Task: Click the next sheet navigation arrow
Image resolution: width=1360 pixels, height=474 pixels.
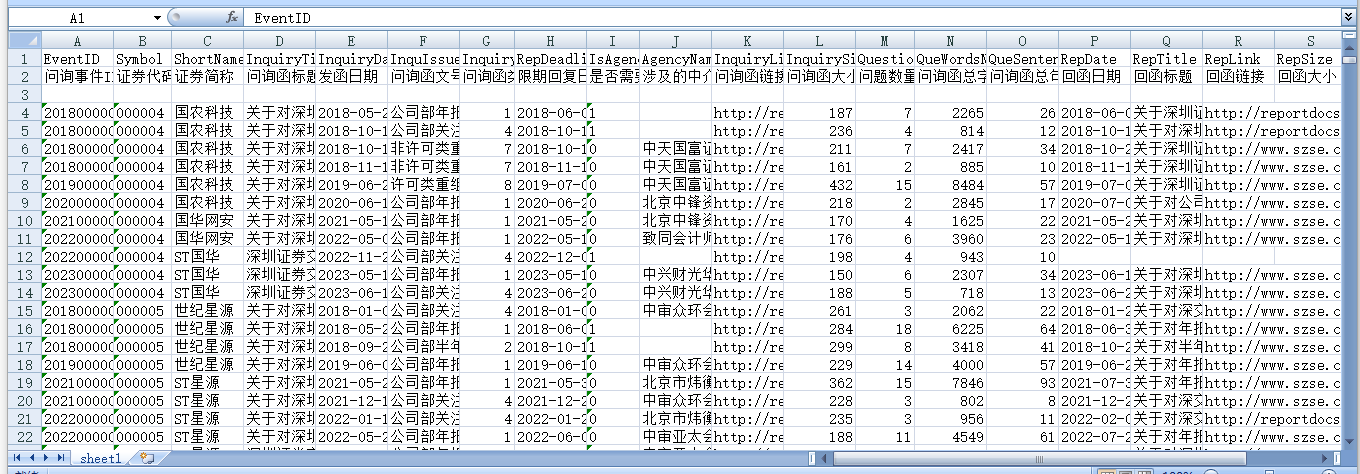Action: pos(46,458)
